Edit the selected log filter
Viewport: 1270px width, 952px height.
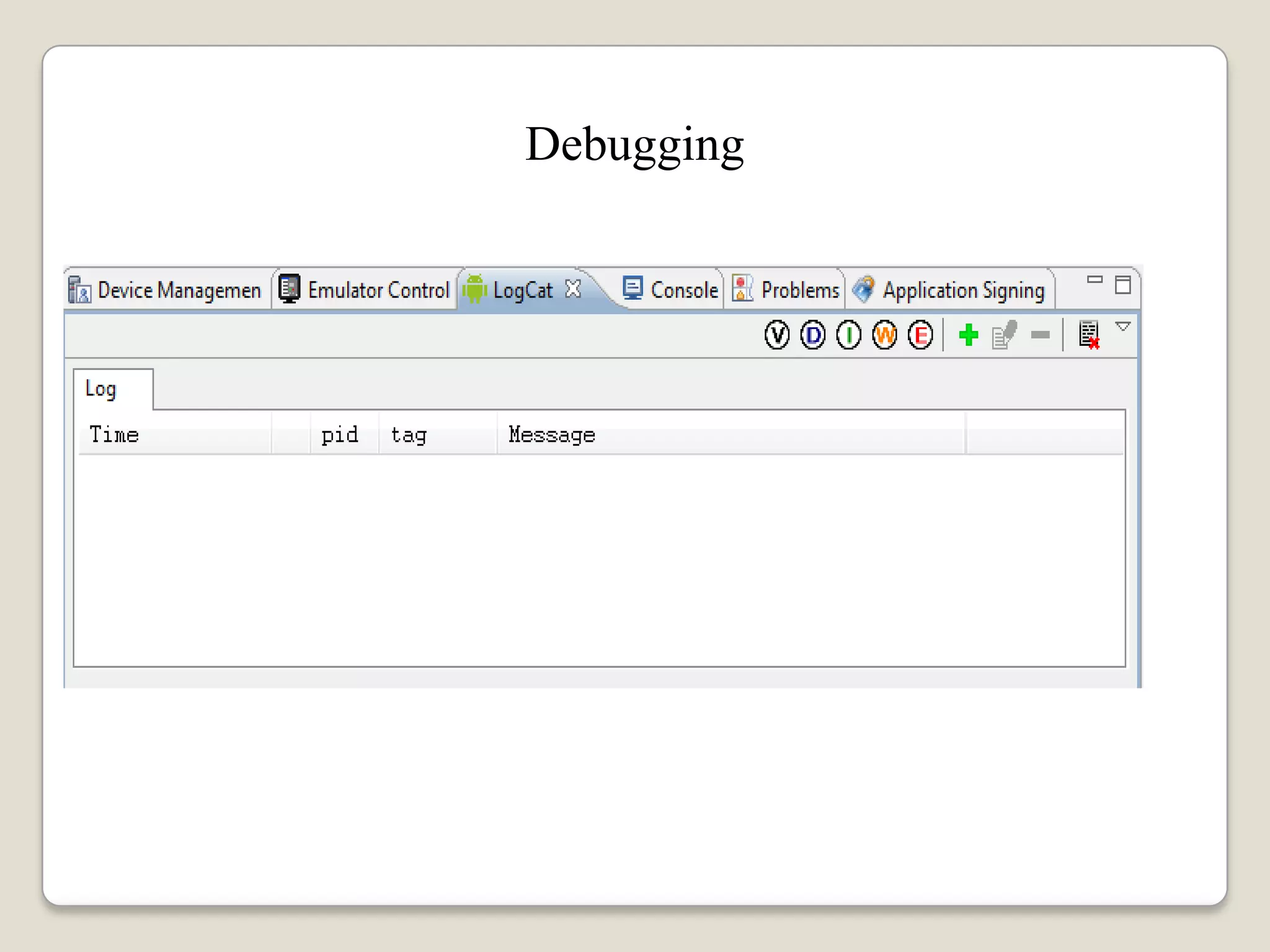click(x=1005, y=335)
